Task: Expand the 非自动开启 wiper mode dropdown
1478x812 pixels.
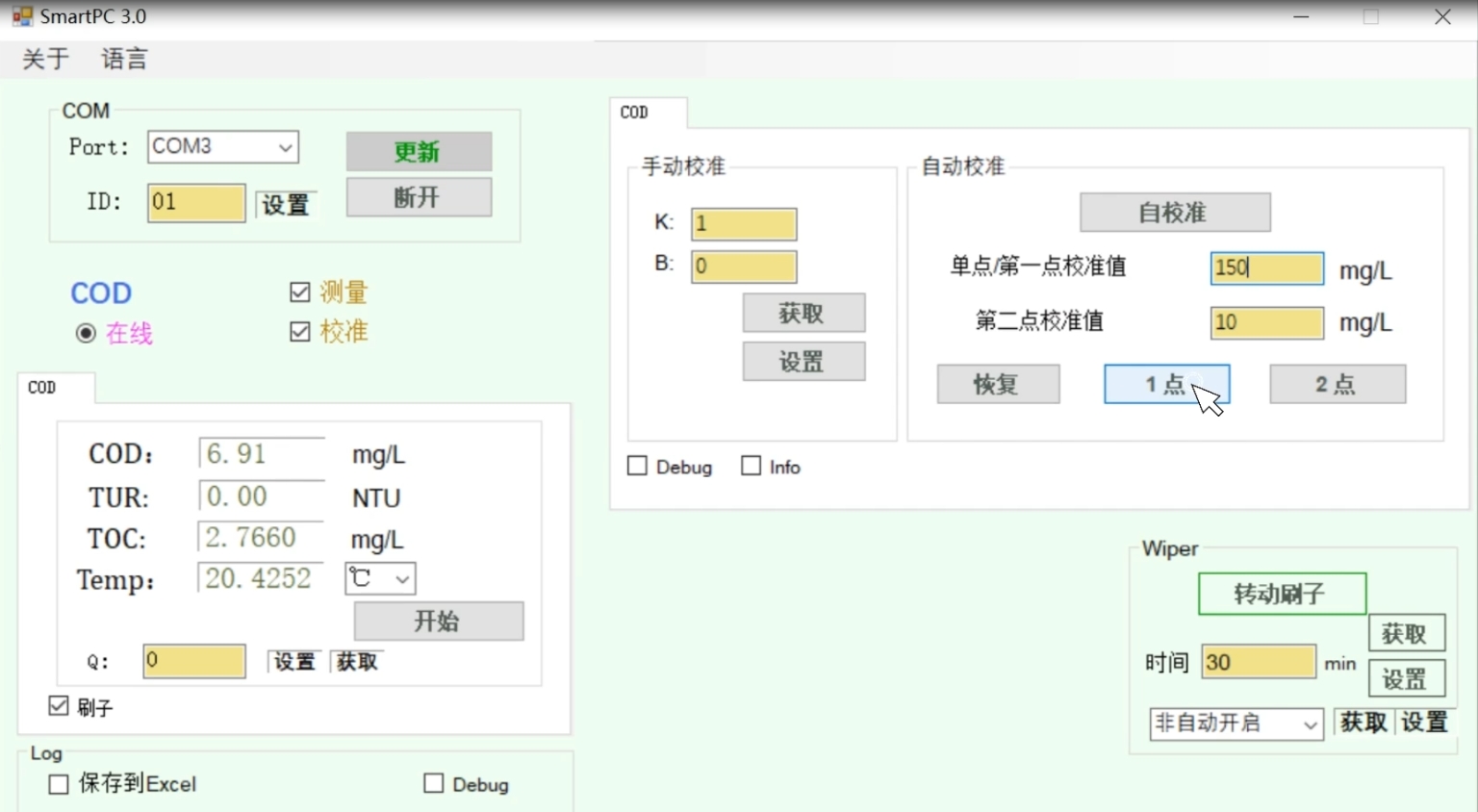Action: pyautogui.click(x=1310, y=723)
